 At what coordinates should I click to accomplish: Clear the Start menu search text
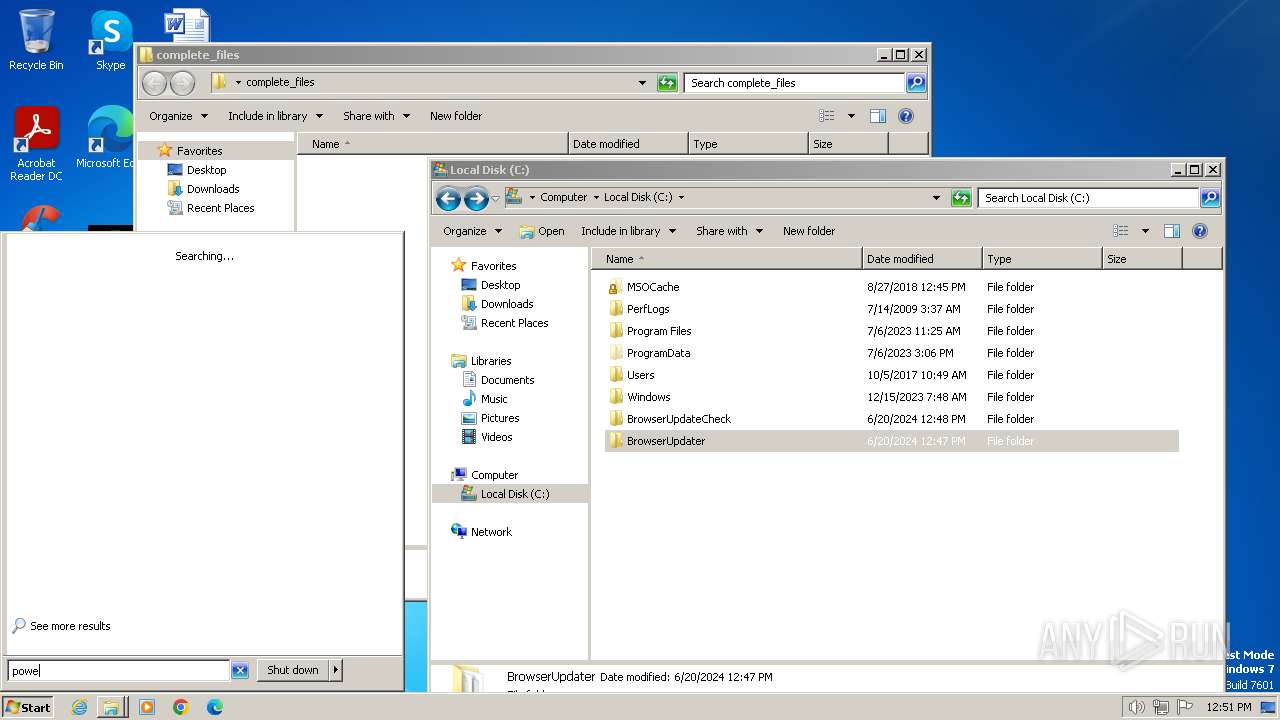click(240, 671)
